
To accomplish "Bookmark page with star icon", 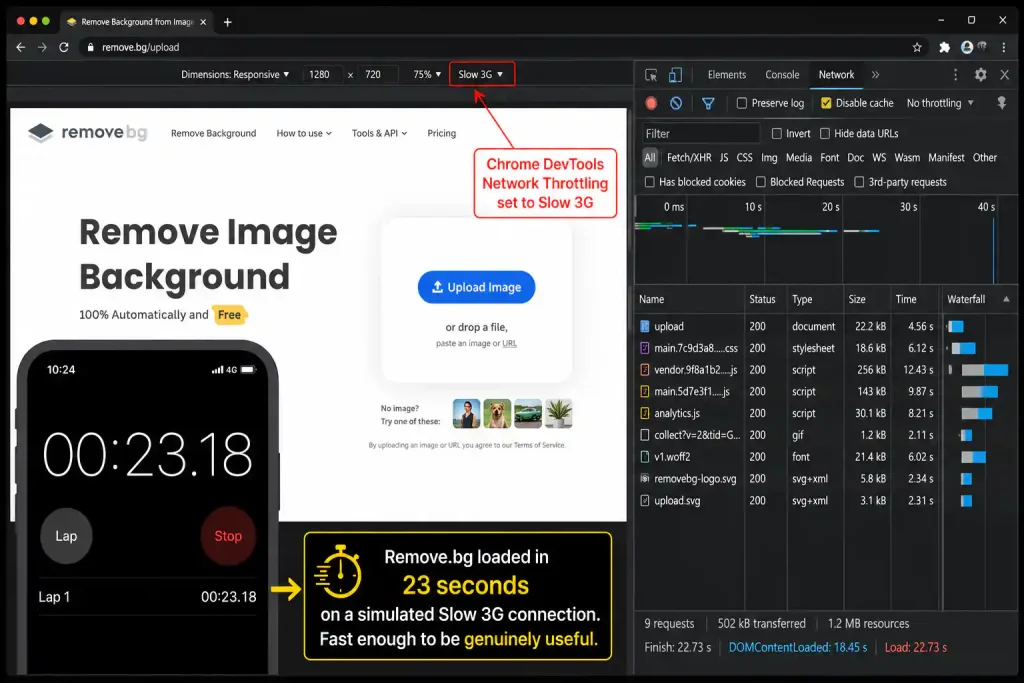I will tap(917, 47).
